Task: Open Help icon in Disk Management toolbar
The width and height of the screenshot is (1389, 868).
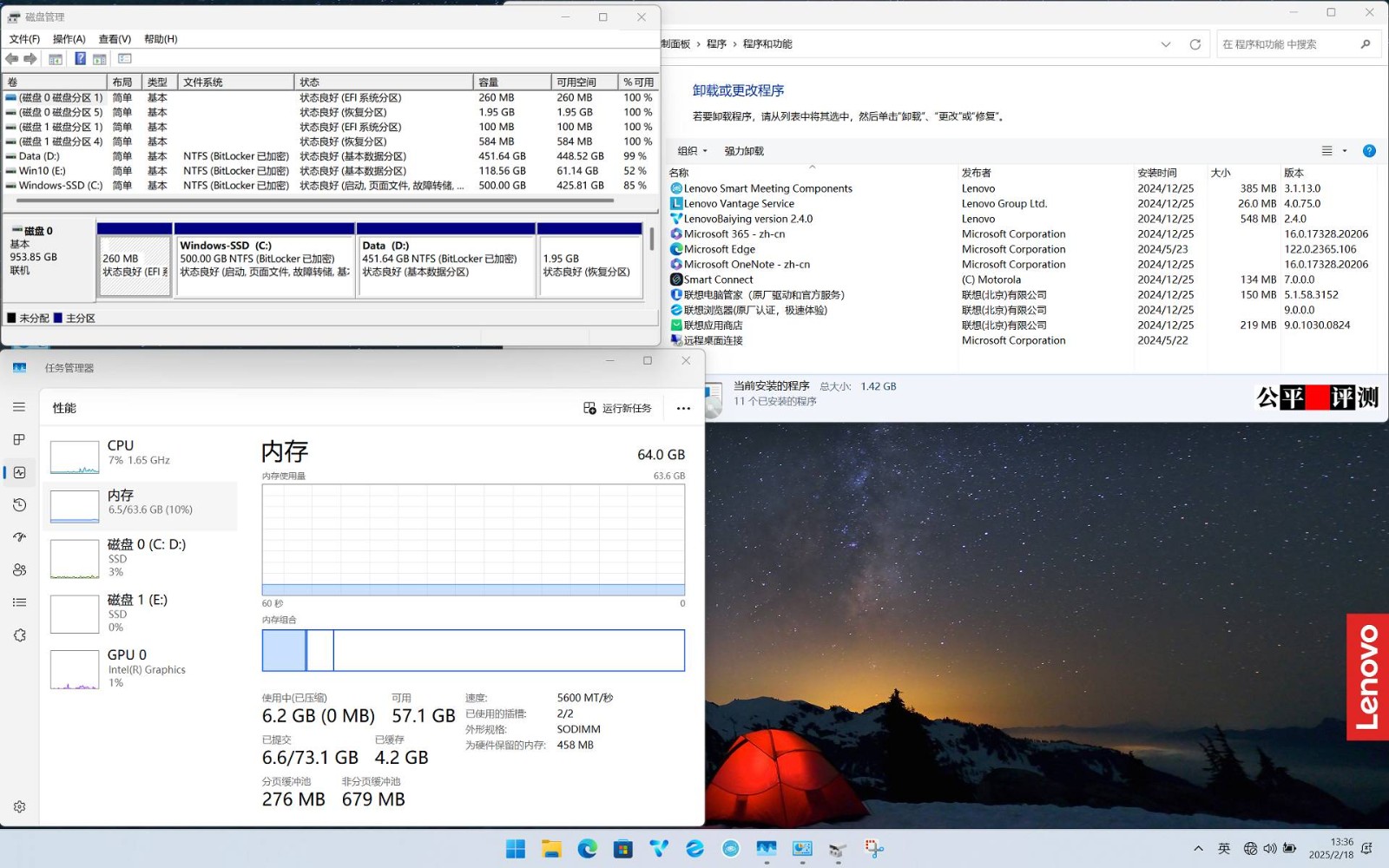Action: click(80, 59)
